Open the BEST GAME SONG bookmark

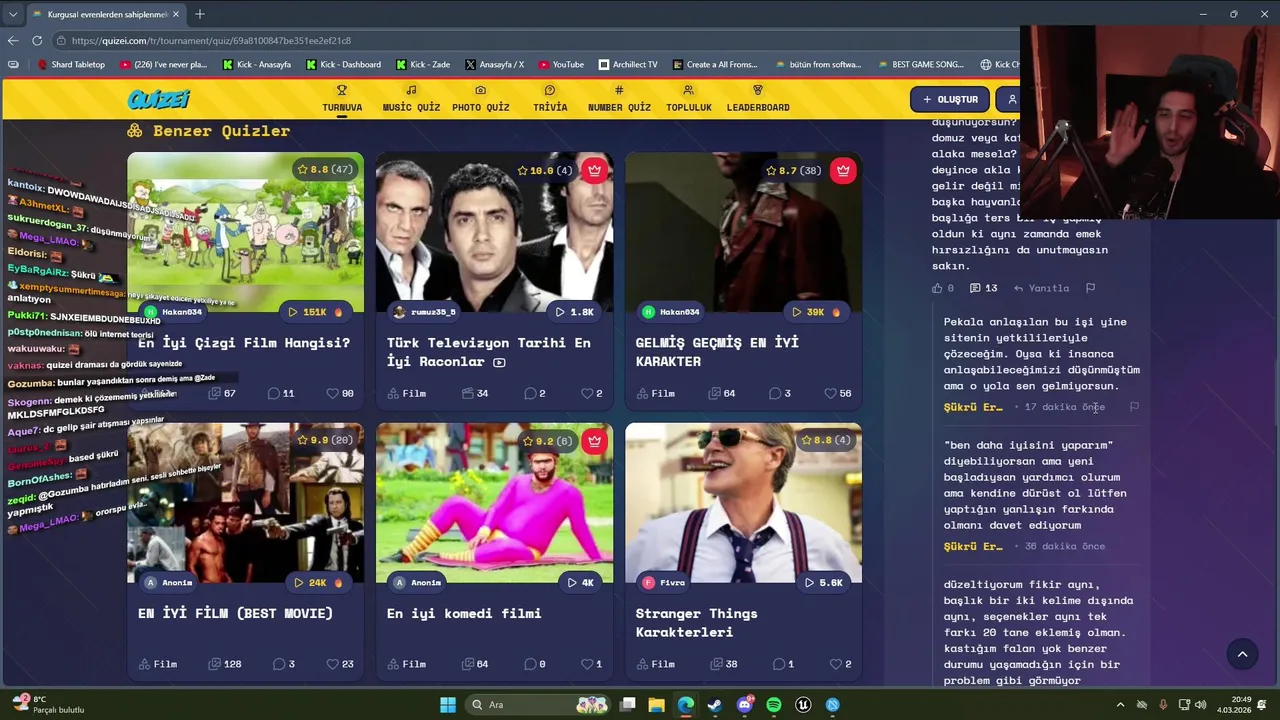[921, 64]
